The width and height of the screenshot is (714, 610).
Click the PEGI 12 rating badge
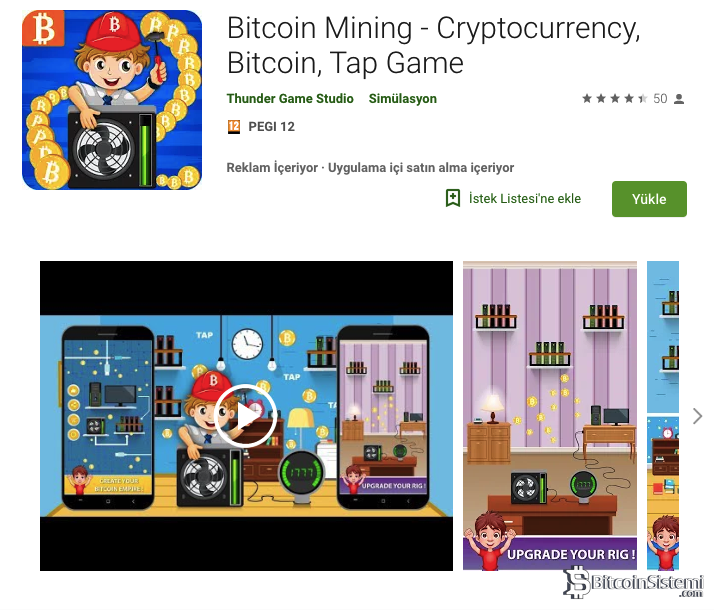(234, 127)
